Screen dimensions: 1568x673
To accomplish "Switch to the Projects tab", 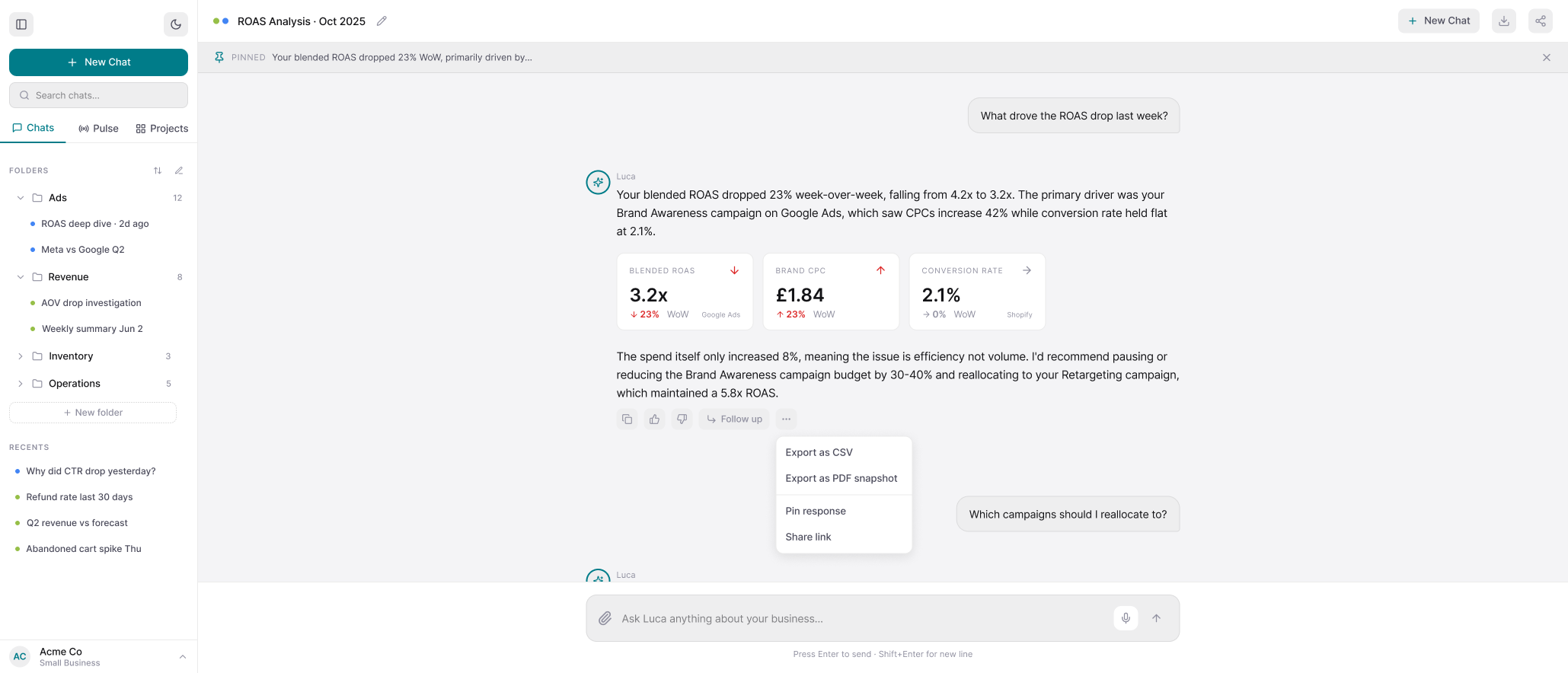I will [x=162, y=129].
